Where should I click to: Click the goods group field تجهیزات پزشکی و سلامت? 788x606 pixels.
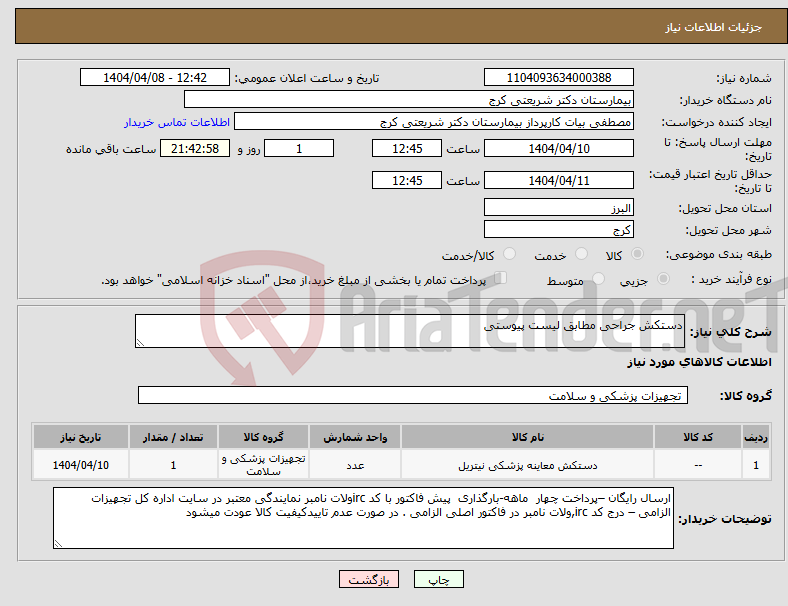pos(413,395)
